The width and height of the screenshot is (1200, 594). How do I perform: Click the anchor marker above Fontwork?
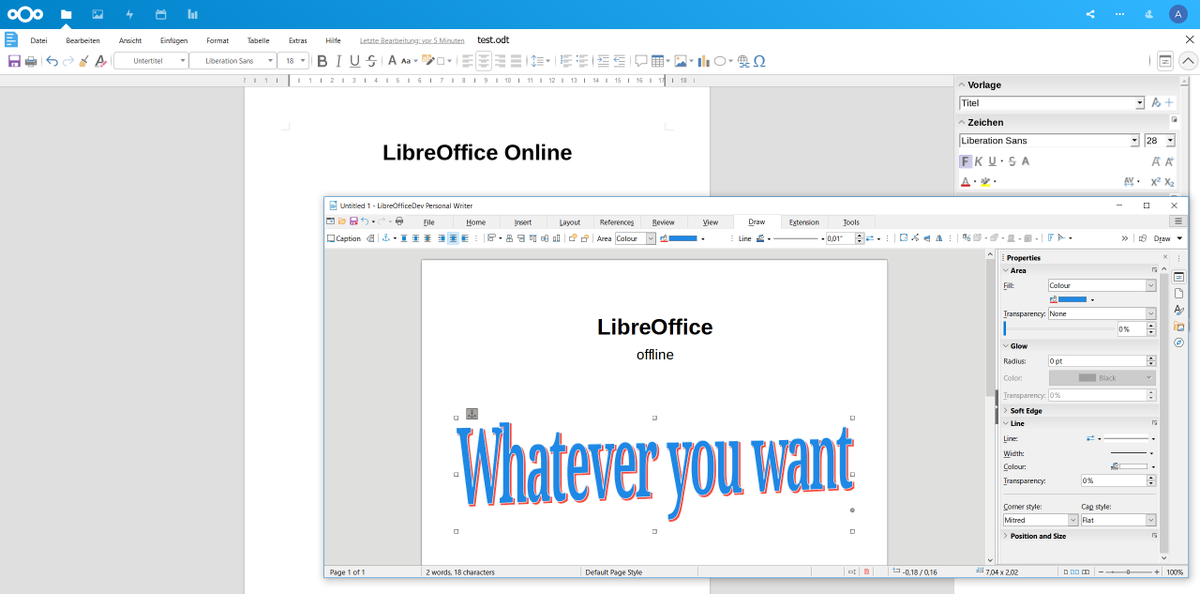(472, 414)
